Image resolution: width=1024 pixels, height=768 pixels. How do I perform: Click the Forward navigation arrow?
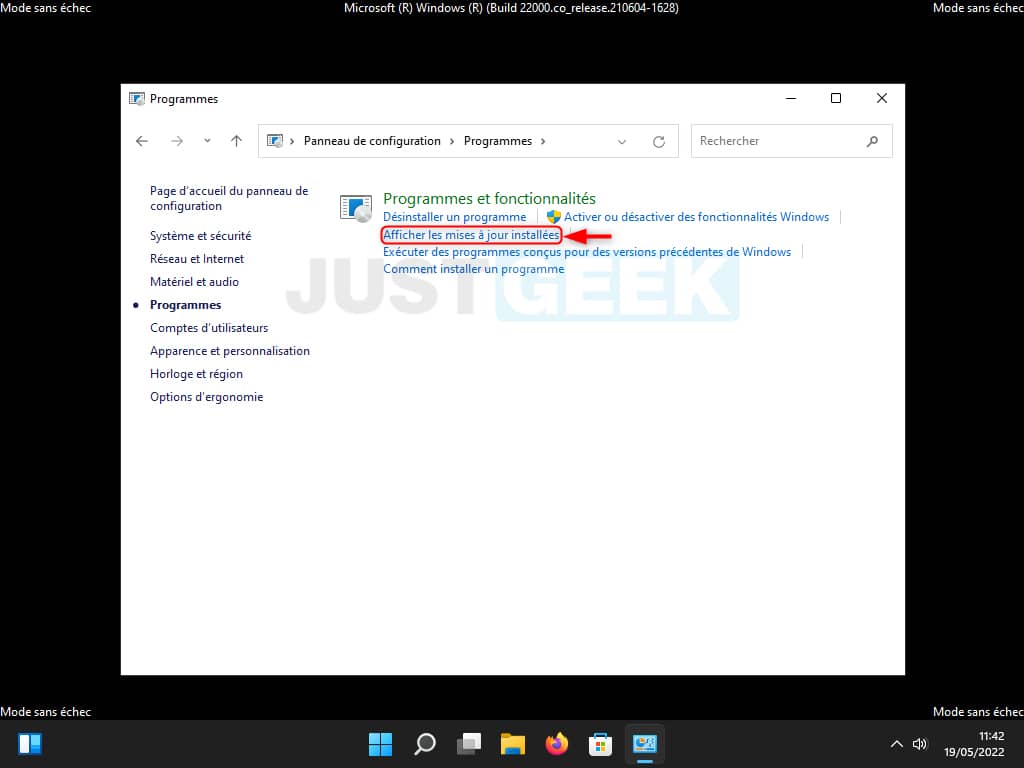tap(176, 141)
